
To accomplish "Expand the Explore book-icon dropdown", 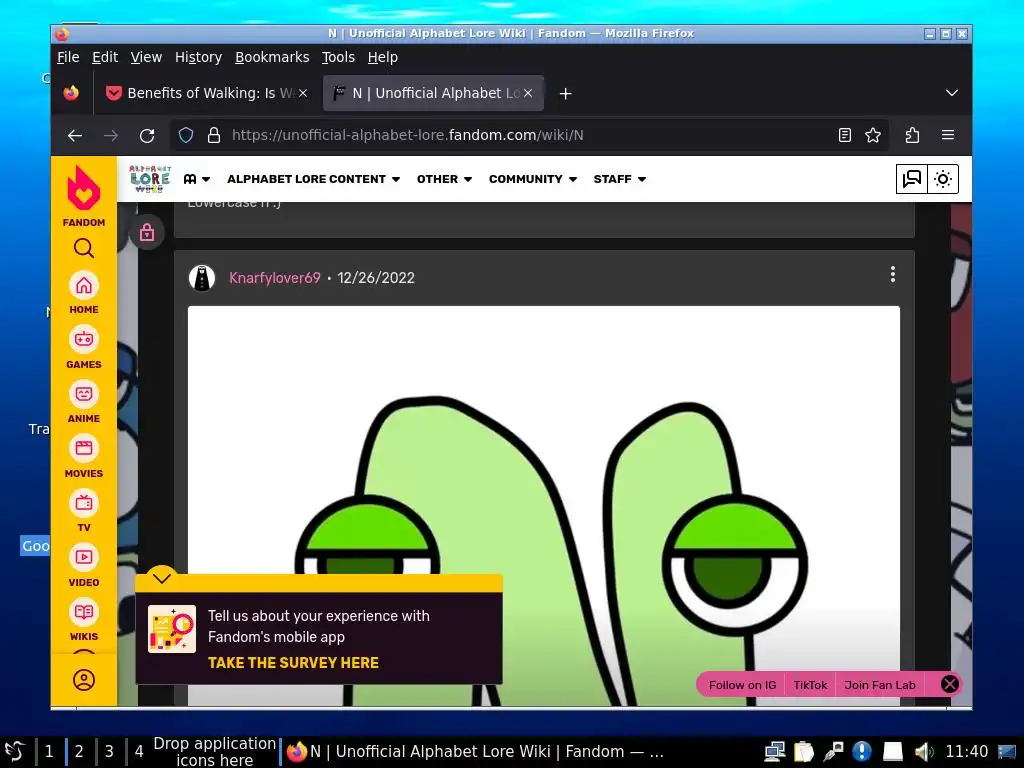I will tap(197, 179).
